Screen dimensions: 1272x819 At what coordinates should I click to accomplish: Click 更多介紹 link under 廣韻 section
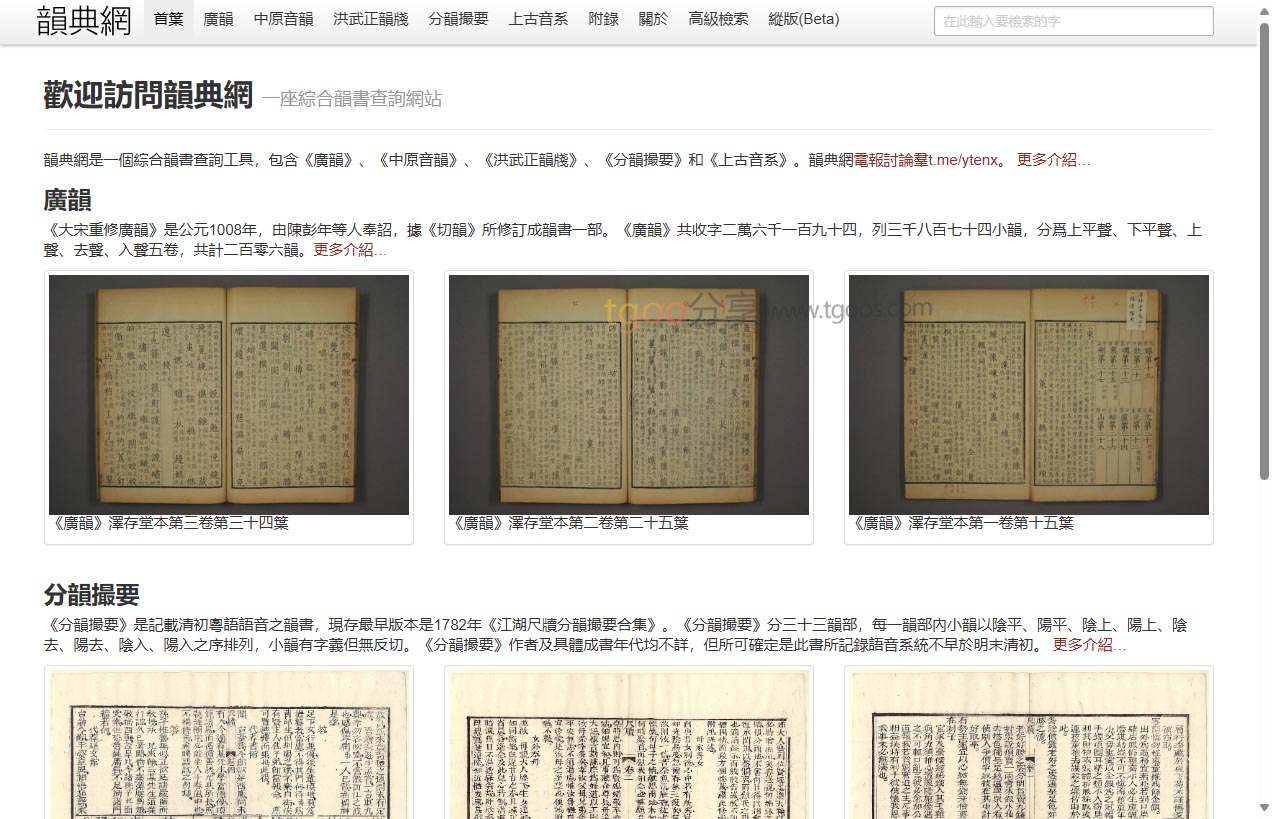point(350,250)
